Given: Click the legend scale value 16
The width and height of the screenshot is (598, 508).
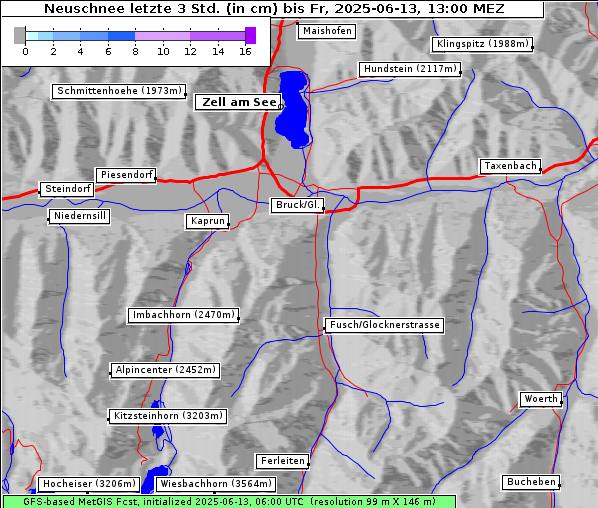Looking at the screenshot, I should (x=245, y=51).
